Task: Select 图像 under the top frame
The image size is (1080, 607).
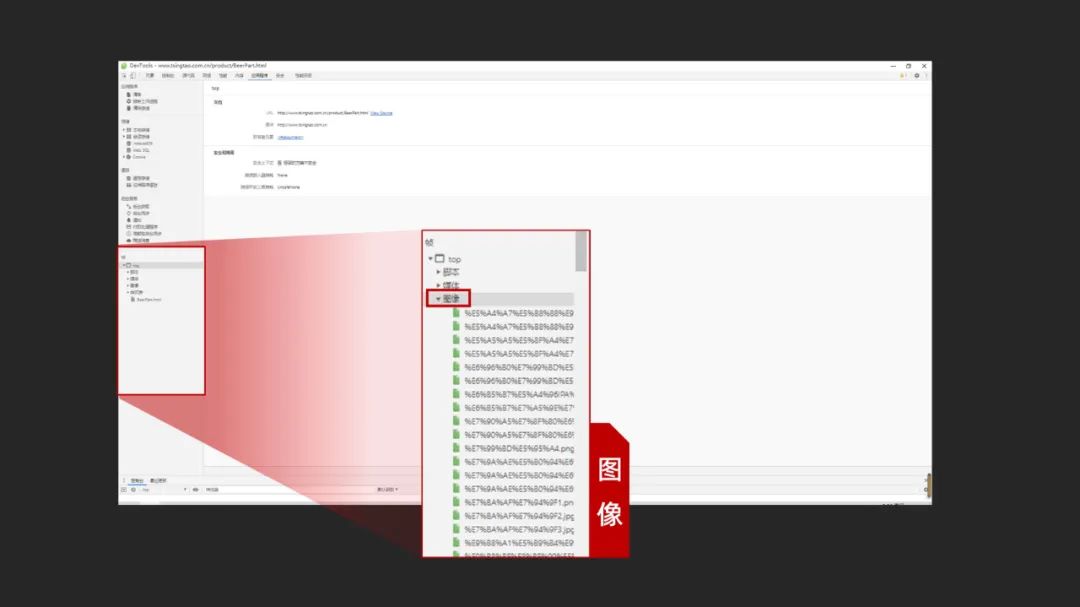Action: coord(134,285)
